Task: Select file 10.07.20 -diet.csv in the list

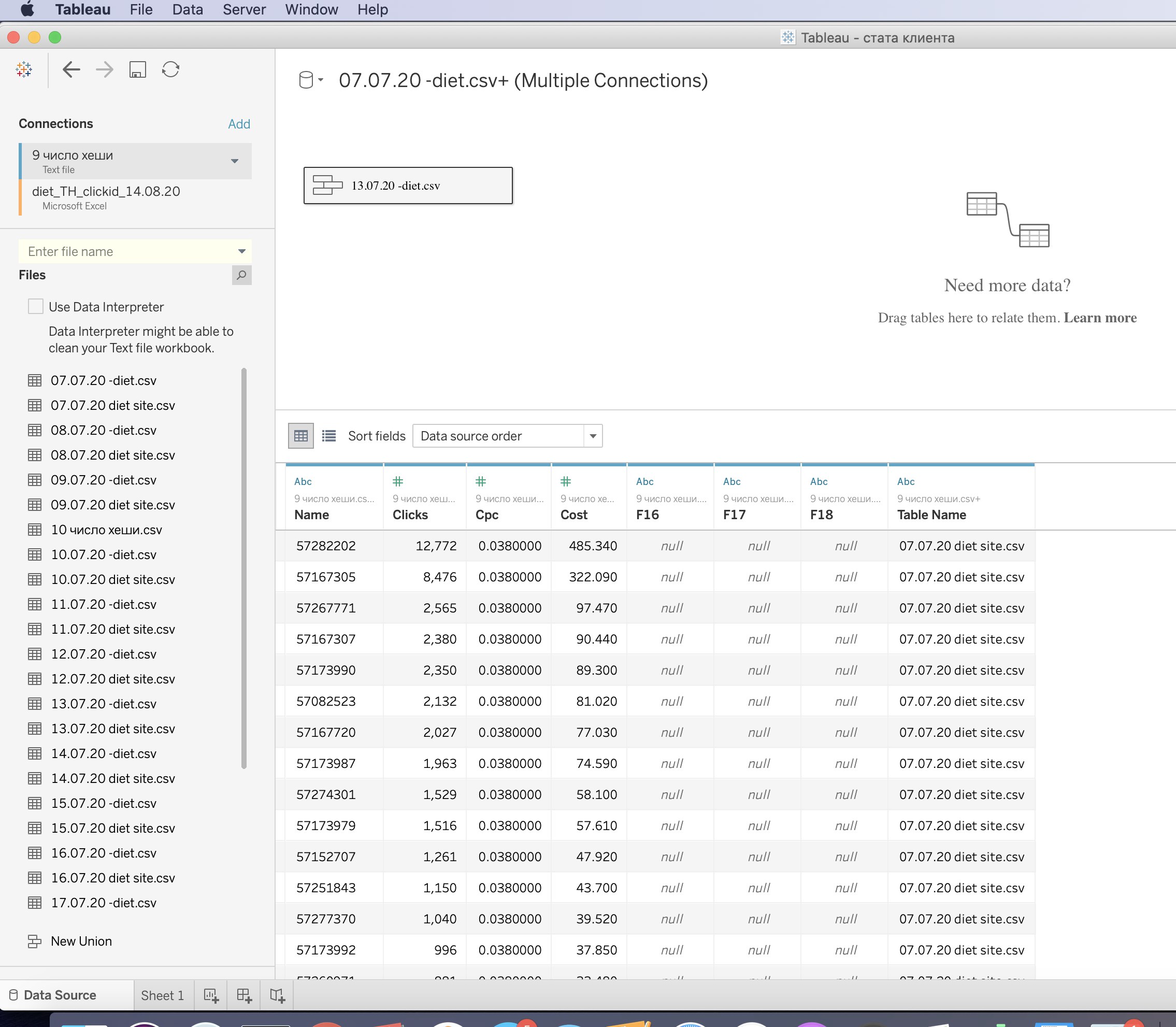Action: (x=104, y=555)
